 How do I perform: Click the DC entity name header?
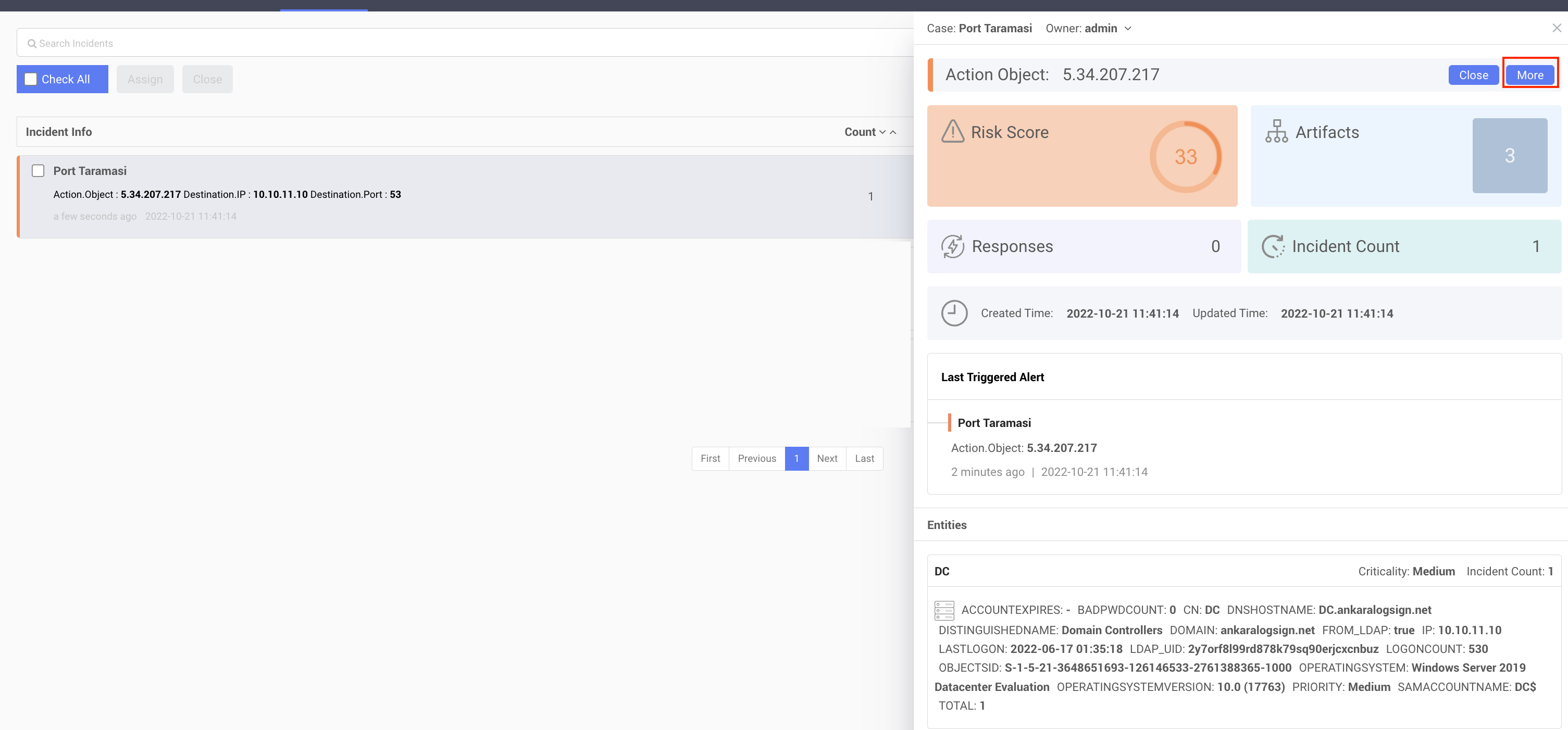coord(942,571)
